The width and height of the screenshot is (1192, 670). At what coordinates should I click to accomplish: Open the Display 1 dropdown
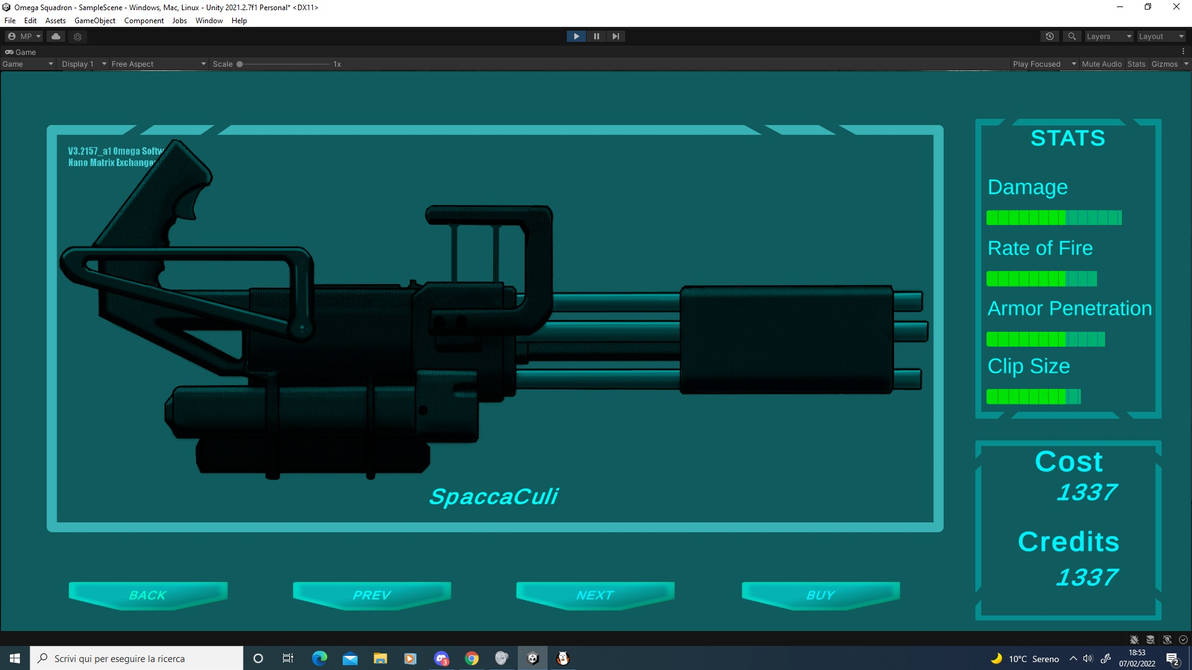point(84,64)
